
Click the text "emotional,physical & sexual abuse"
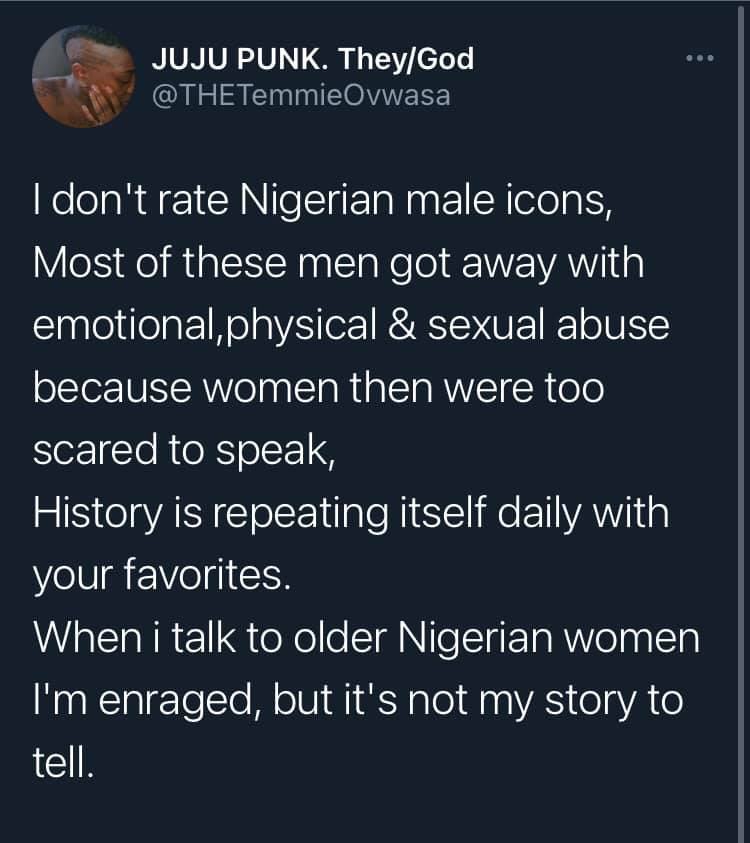(x=350, y=328)
